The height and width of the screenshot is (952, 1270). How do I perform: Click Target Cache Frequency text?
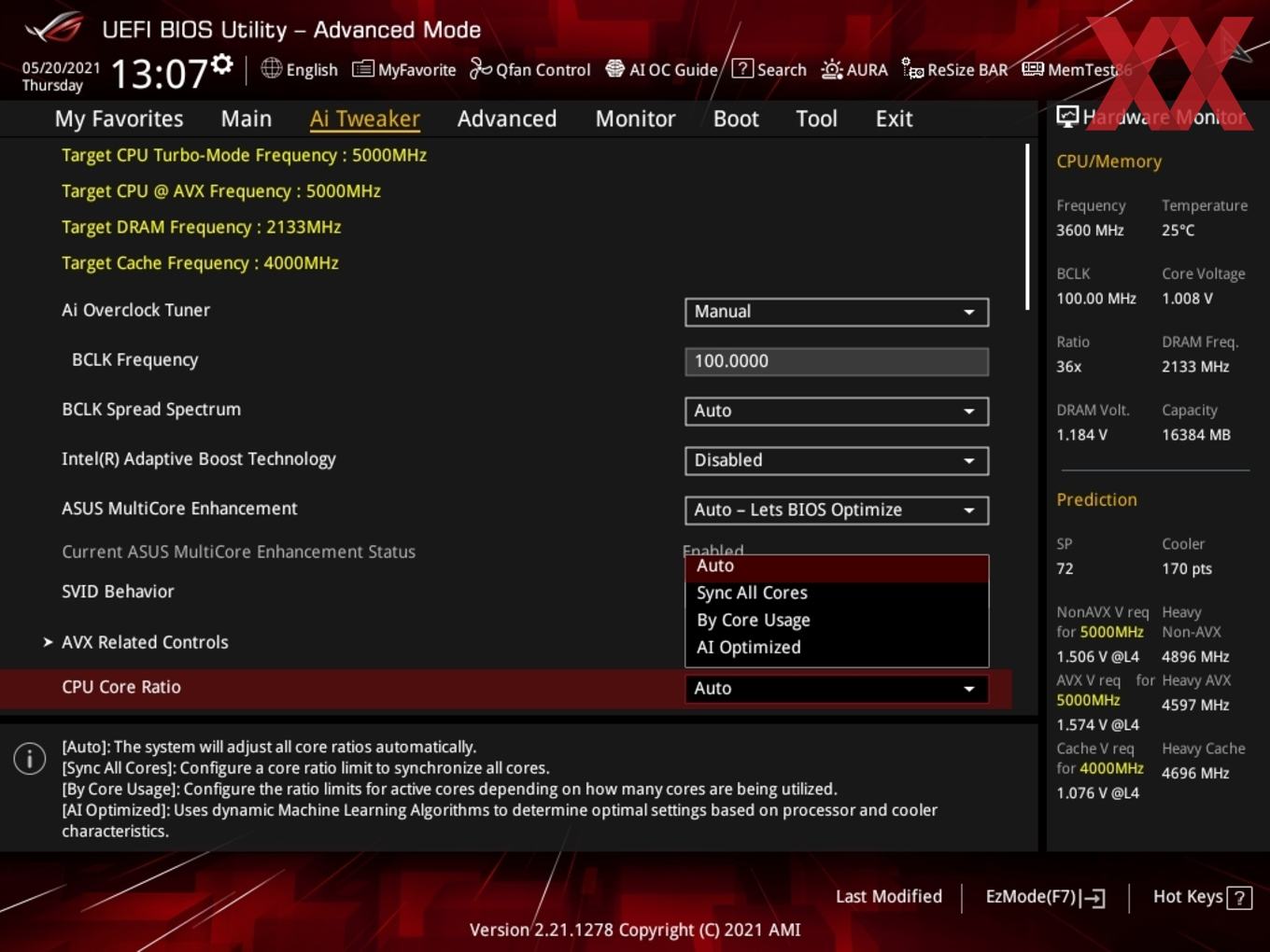pyautogui.click(x=200, y=263)
